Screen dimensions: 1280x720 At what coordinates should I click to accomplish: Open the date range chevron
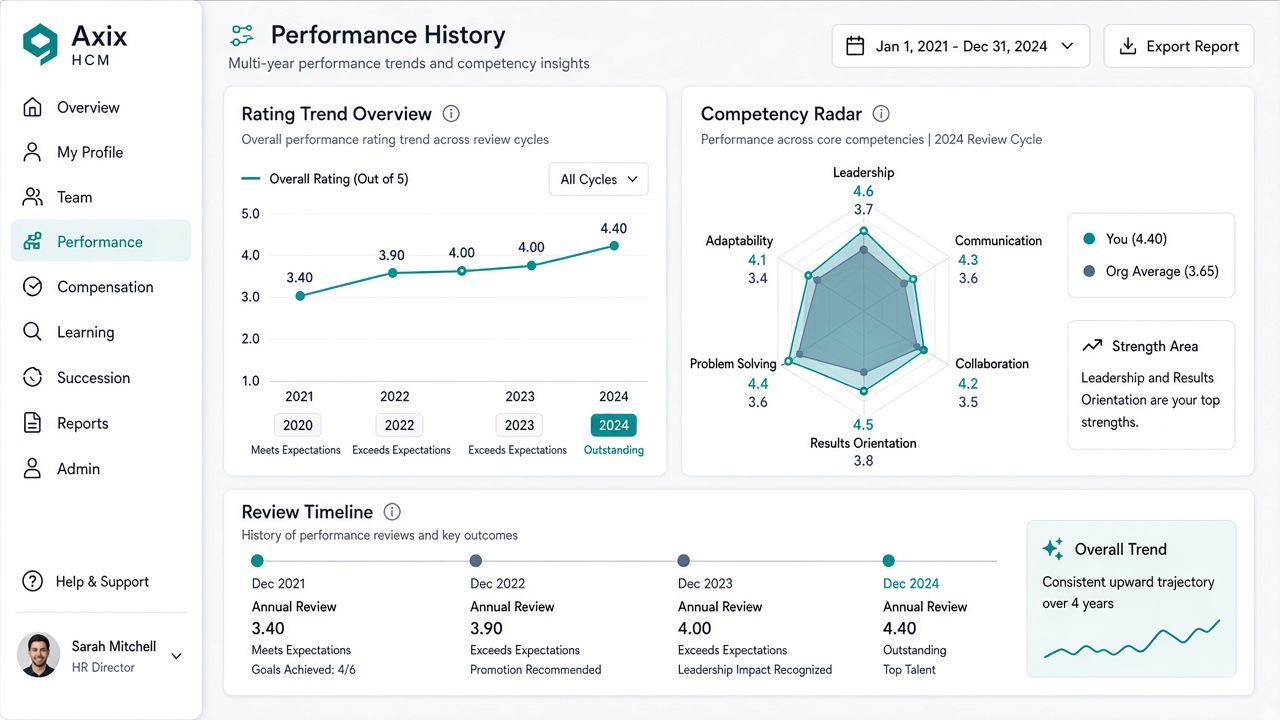pyautogui.click(x=1067, y=46)
